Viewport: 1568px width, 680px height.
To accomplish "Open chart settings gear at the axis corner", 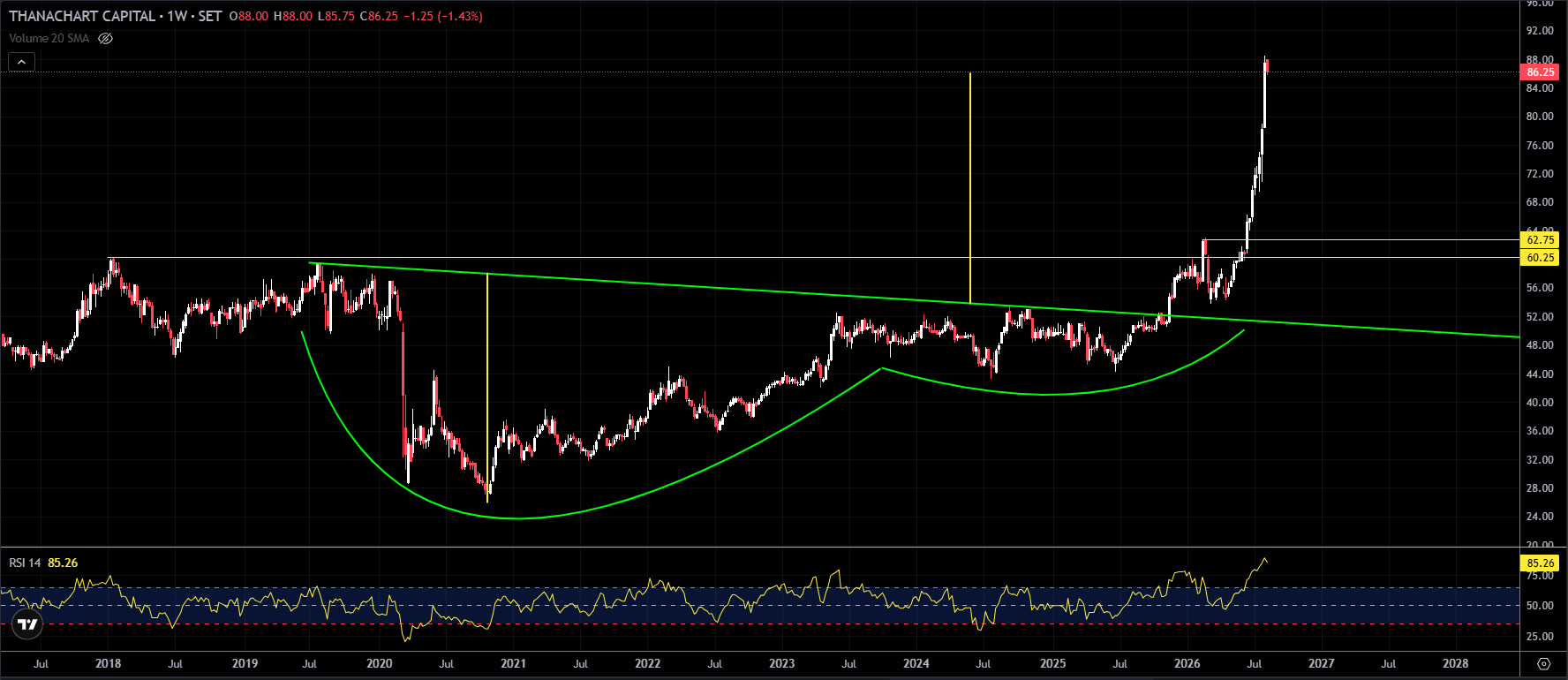I will 1543,663.
